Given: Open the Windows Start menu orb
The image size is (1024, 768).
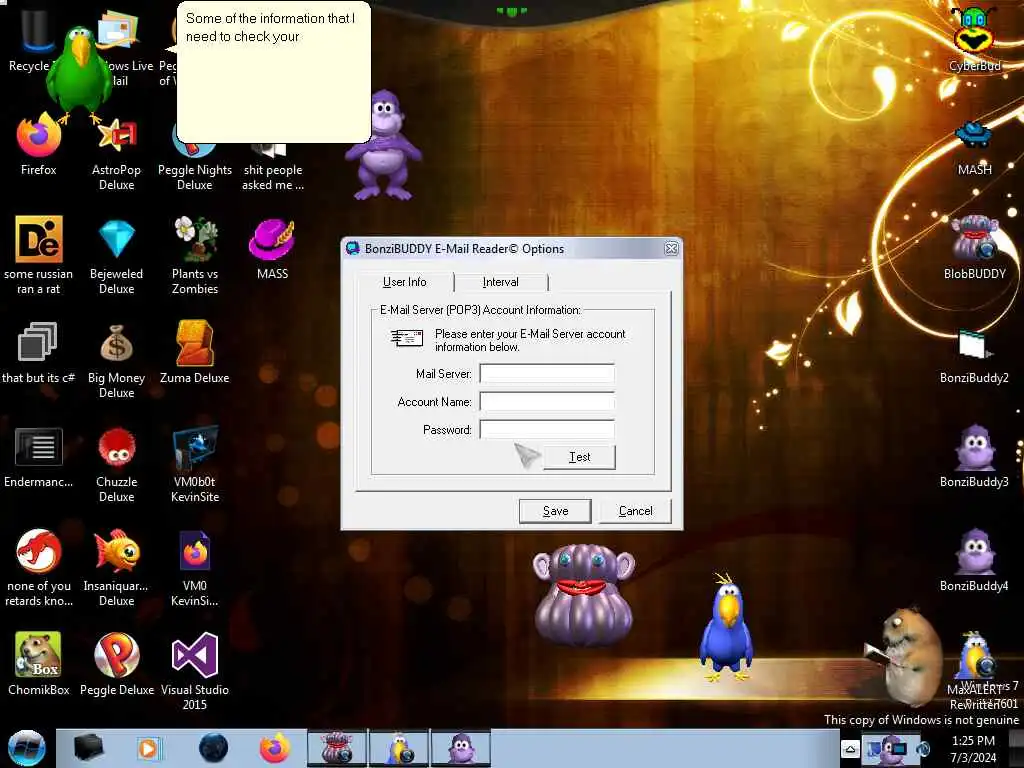Looking at the screenshot, I should [27, 748].
